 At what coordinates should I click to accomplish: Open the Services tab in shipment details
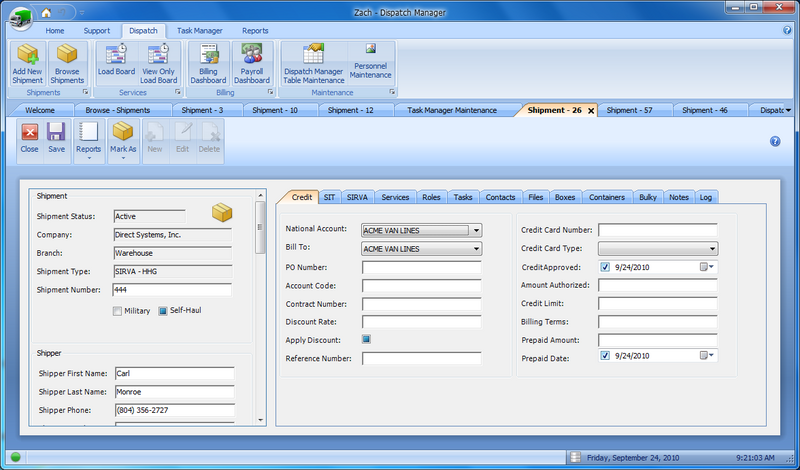pyautogui.click(x=395, y=197)
